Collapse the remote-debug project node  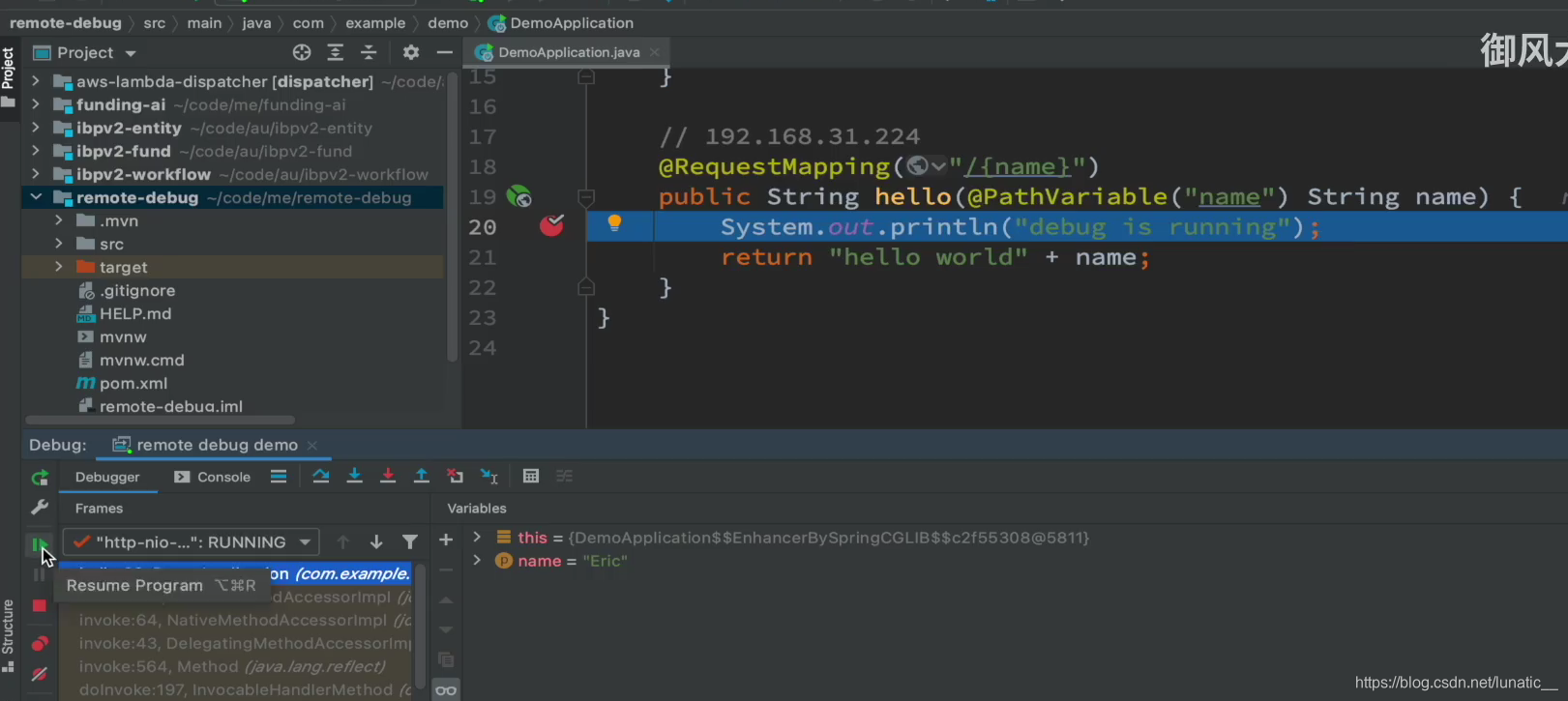point(36,197)
